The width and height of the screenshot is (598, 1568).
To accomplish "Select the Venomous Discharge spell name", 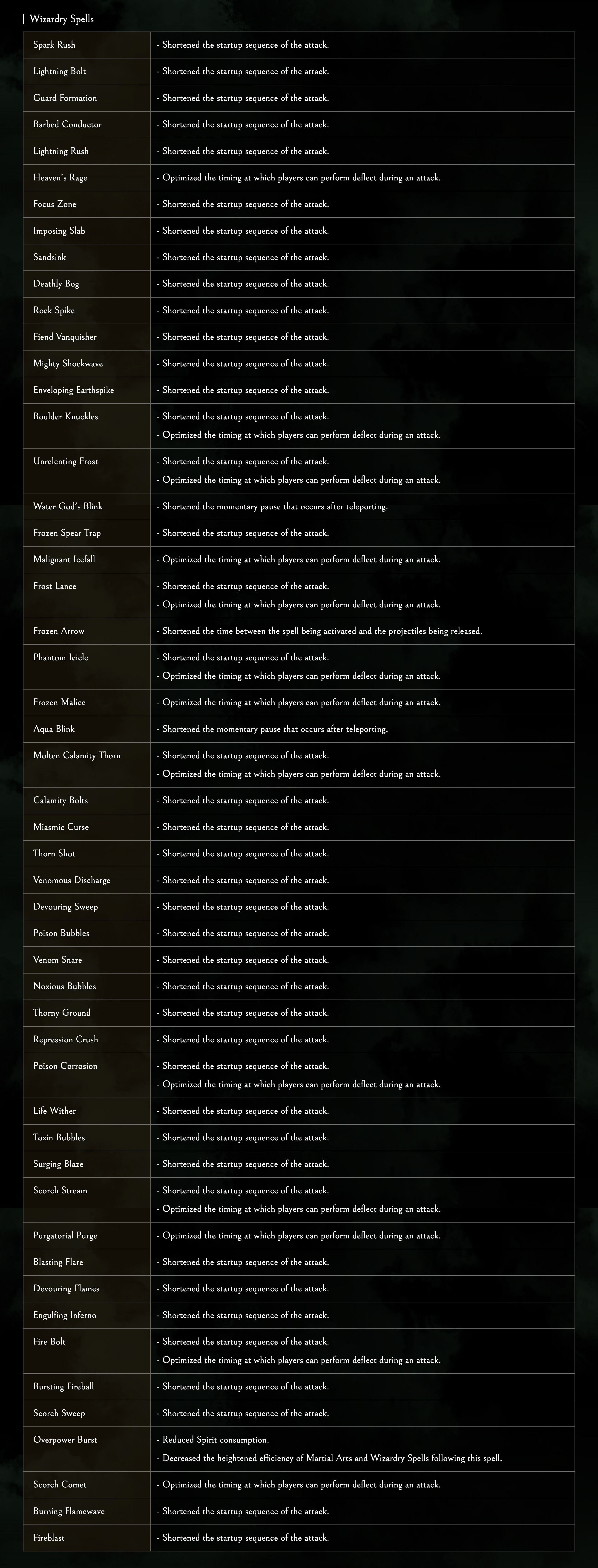I will (x=72, y=880).
